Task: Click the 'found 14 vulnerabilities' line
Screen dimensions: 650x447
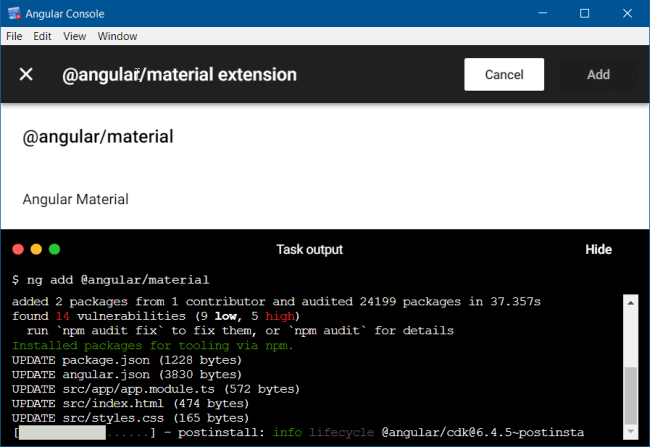Action: [155, 316]
